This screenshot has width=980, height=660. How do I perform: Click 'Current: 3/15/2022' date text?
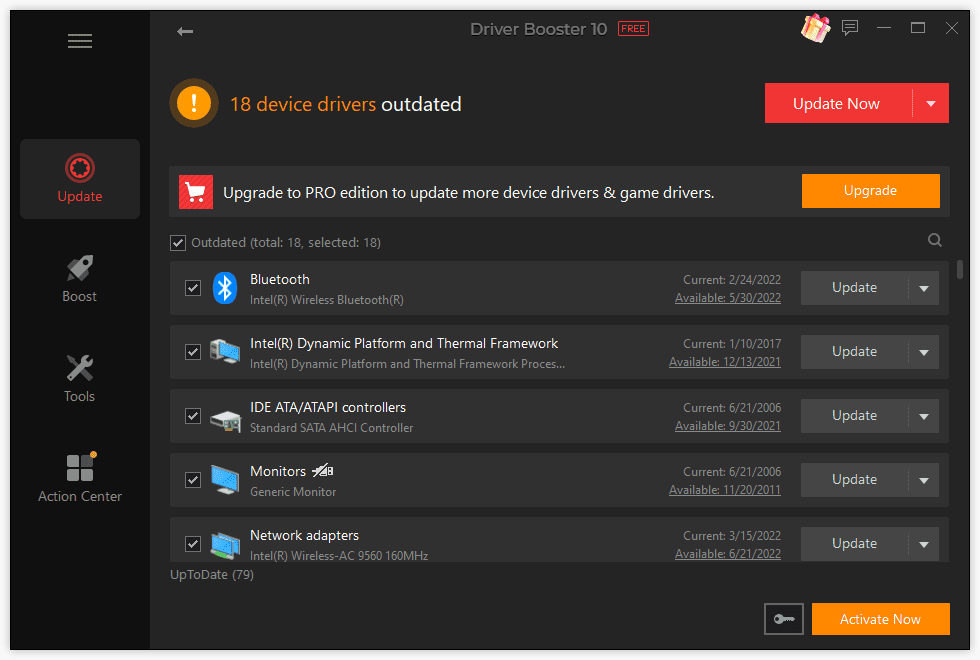point(732,536)
